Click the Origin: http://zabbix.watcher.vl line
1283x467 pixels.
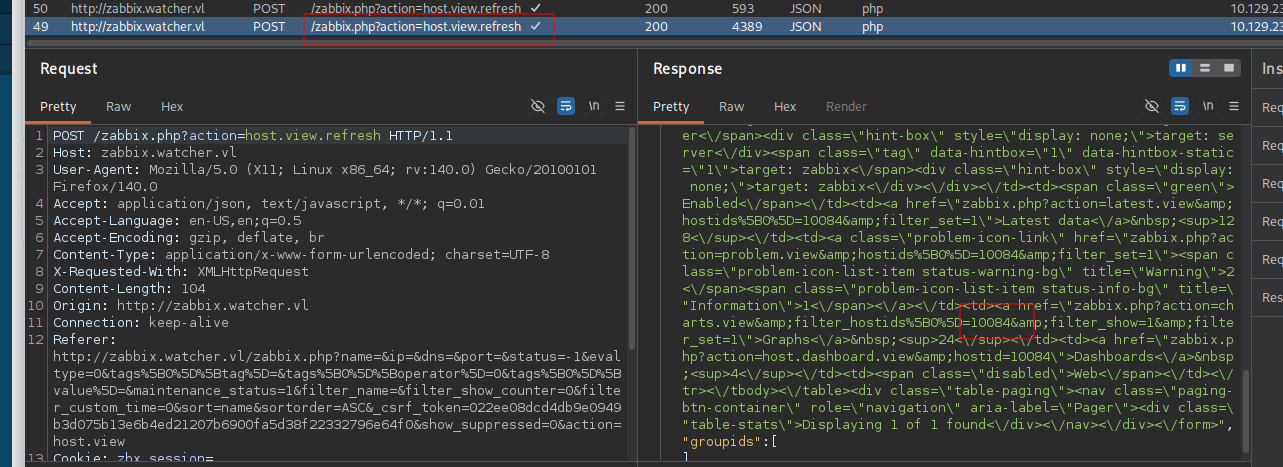[180, 305]
